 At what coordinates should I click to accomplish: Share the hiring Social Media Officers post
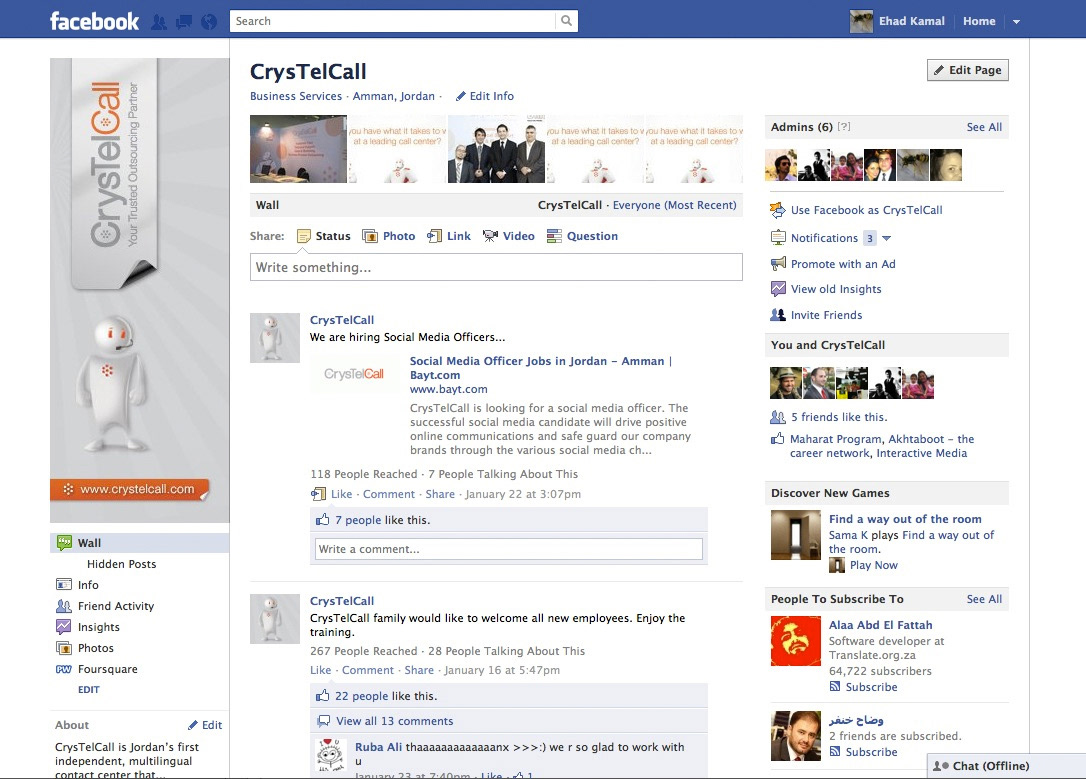440,494
